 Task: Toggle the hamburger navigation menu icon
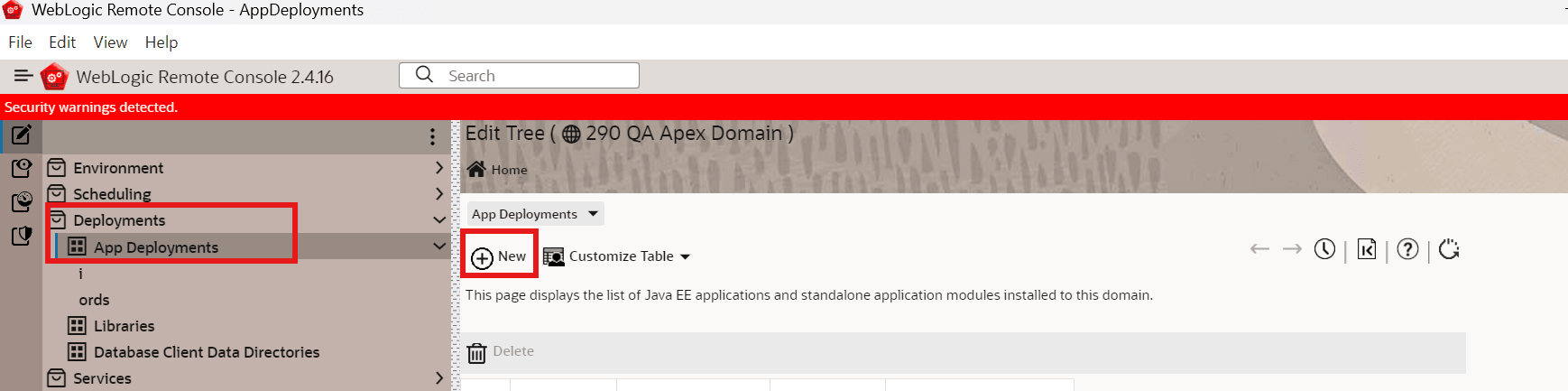coord(23,76)
